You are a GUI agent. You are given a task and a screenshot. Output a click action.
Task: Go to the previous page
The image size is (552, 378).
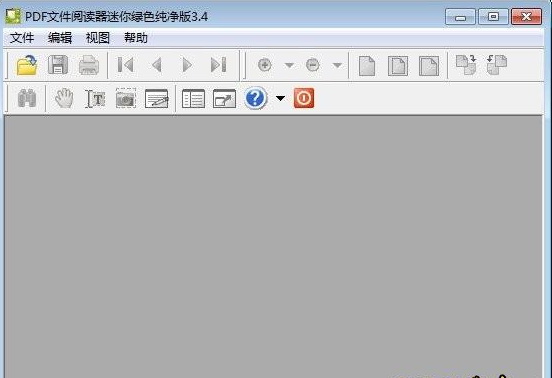point(157,65)
